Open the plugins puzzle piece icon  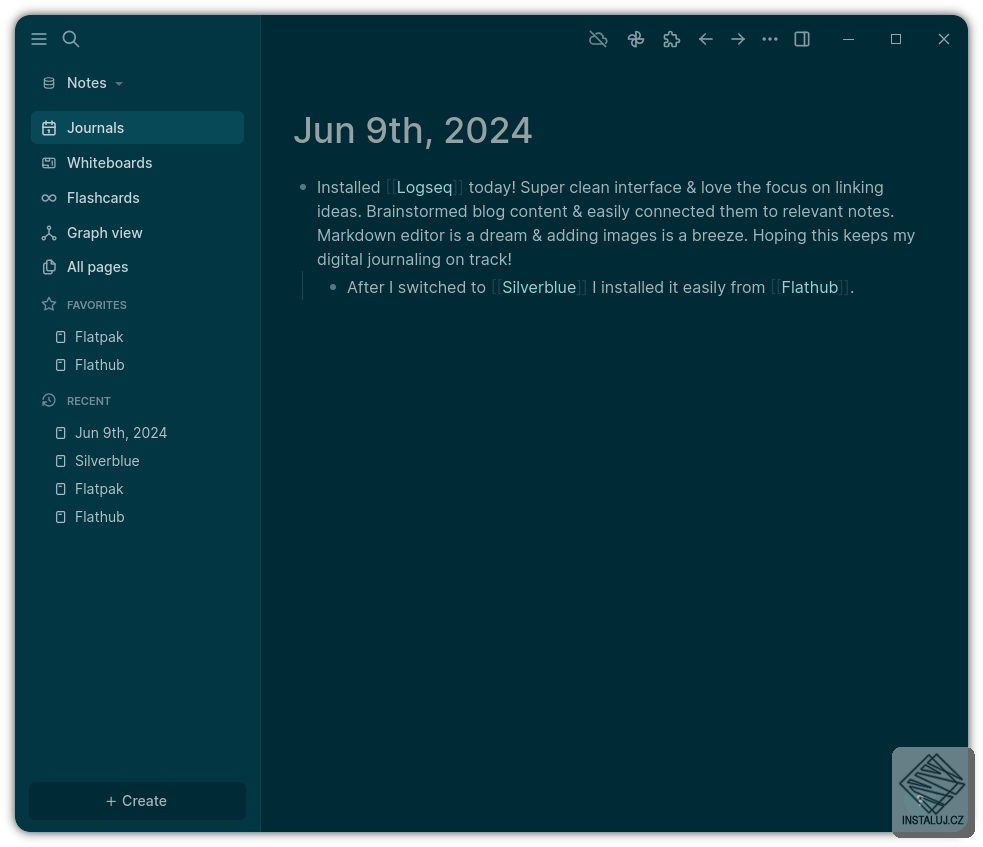671,39
